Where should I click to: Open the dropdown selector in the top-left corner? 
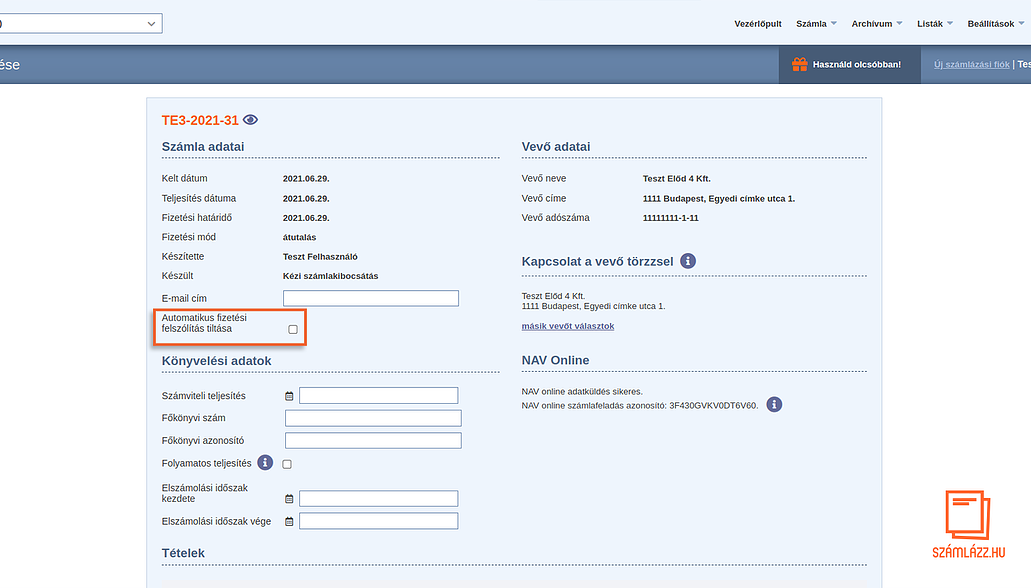pos(80,23)
